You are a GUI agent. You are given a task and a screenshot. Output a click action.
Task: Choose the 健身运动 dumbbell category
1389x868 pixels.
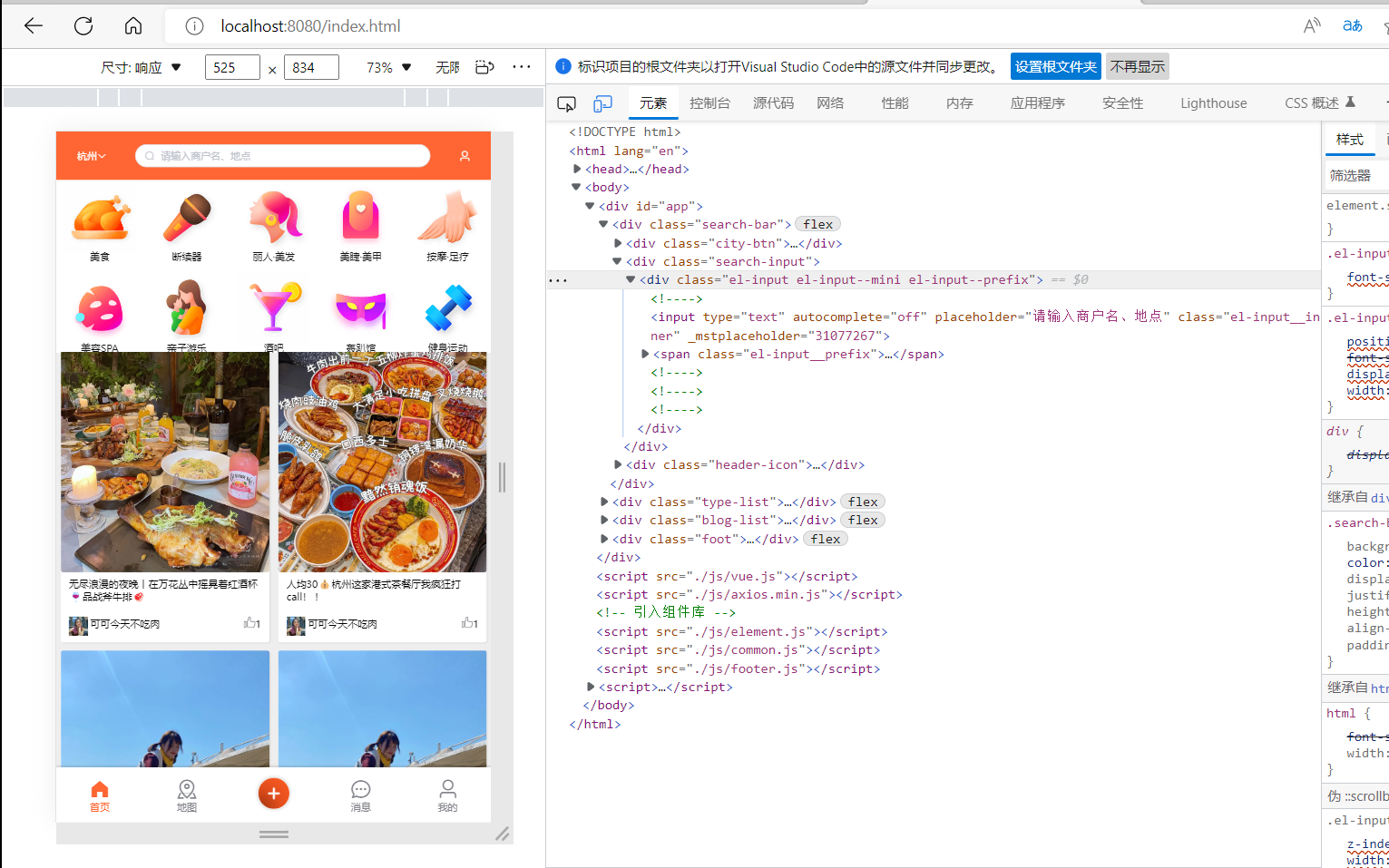pyautogui.click(x=447, y=317)
